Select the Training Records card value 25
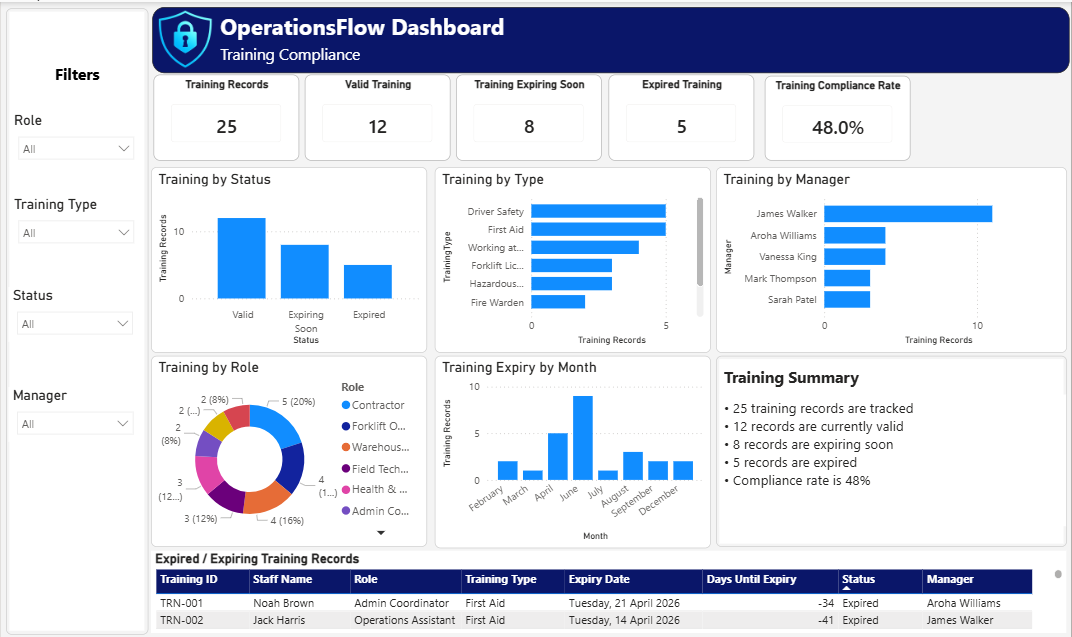The height and width of the screenshot is (637, 1072). pyautogui.click(x=226, y=126)
